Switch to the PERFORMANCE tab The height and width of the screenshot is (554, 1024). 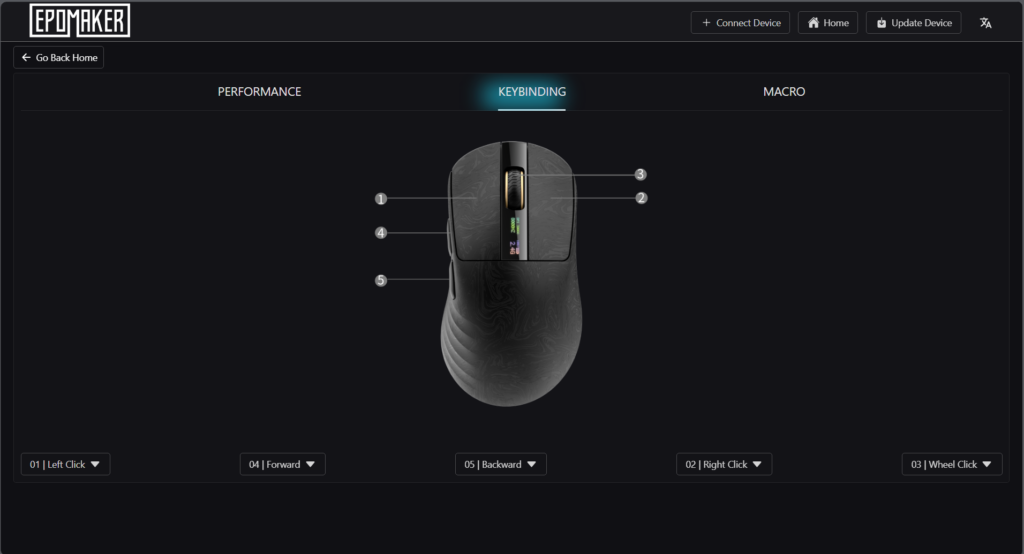pos(259,91)
